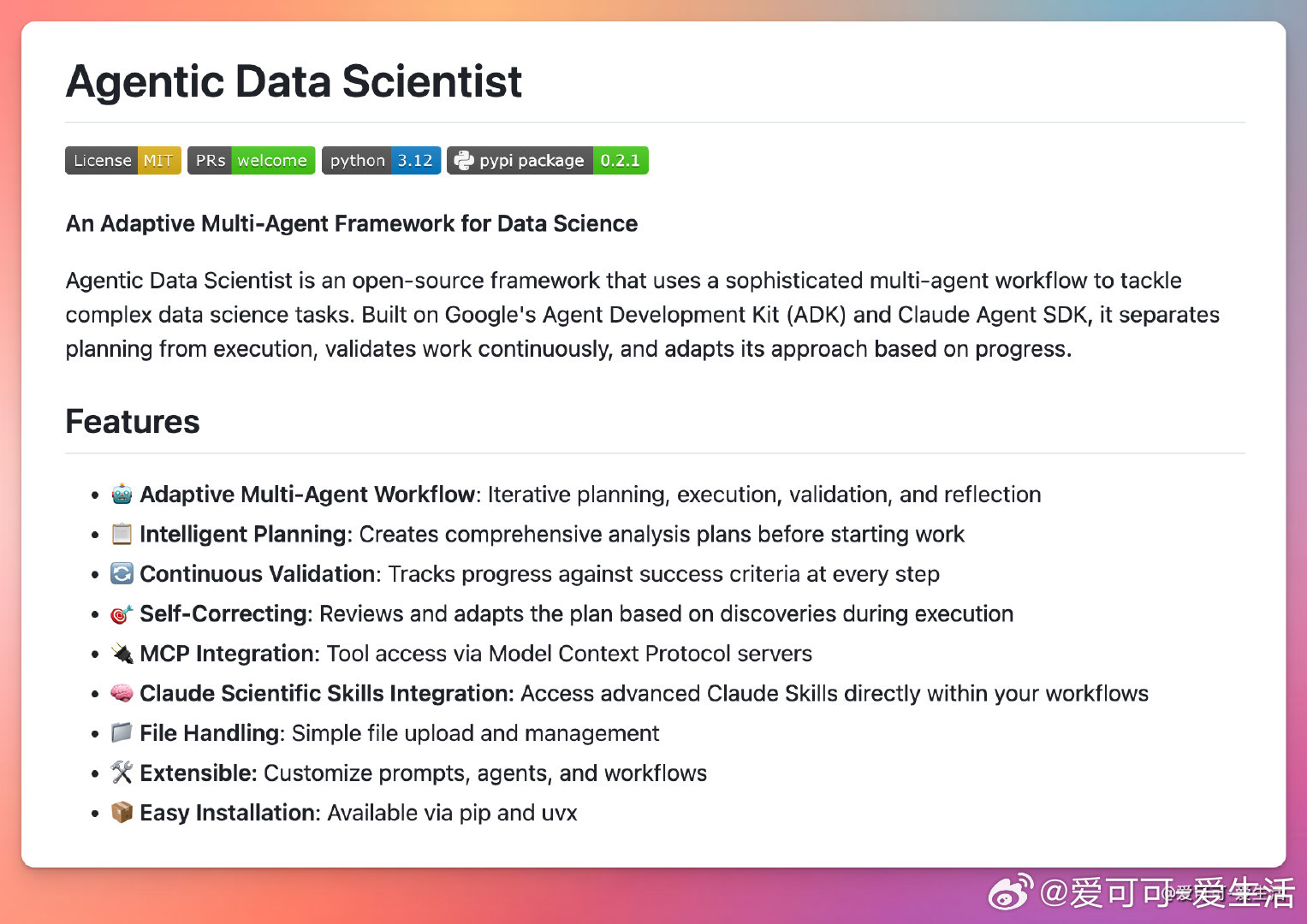Click the plug emoji beside MCP Integration
This screenshot has width=1307, height=924.
(122, 654)
